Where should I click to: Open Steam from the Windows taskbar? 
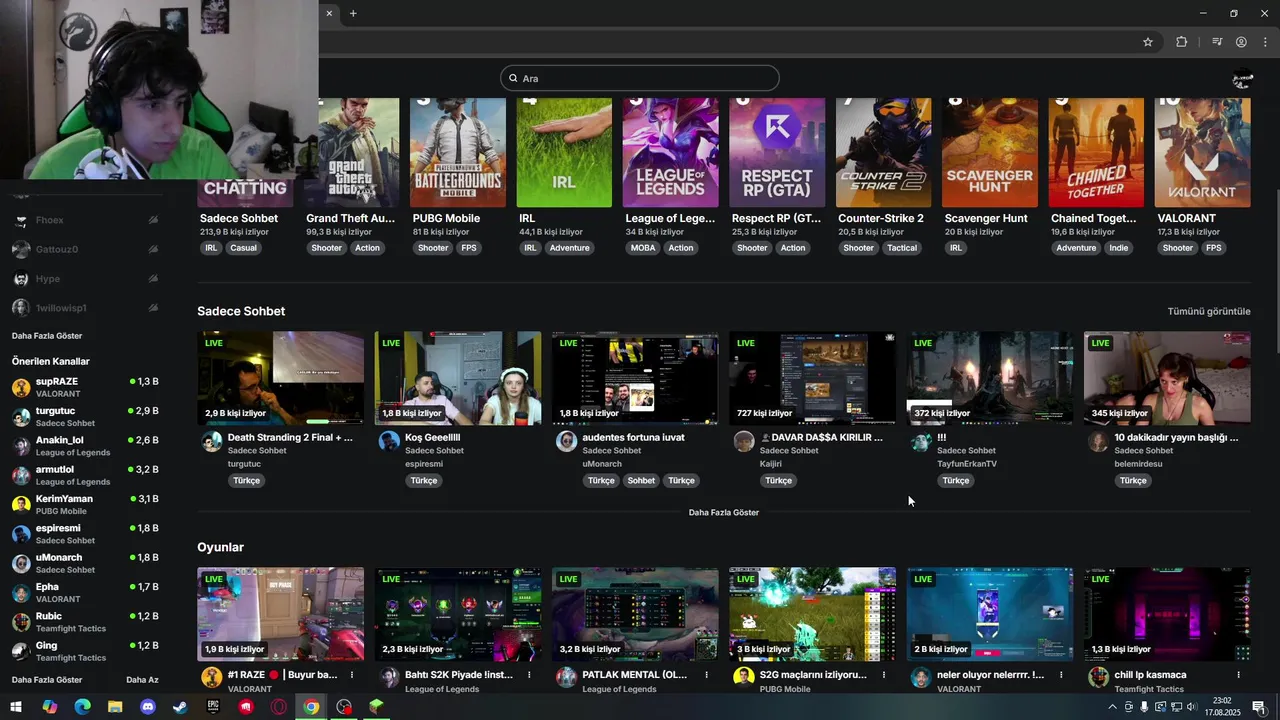pyautogui.click(x=180, y=707)
